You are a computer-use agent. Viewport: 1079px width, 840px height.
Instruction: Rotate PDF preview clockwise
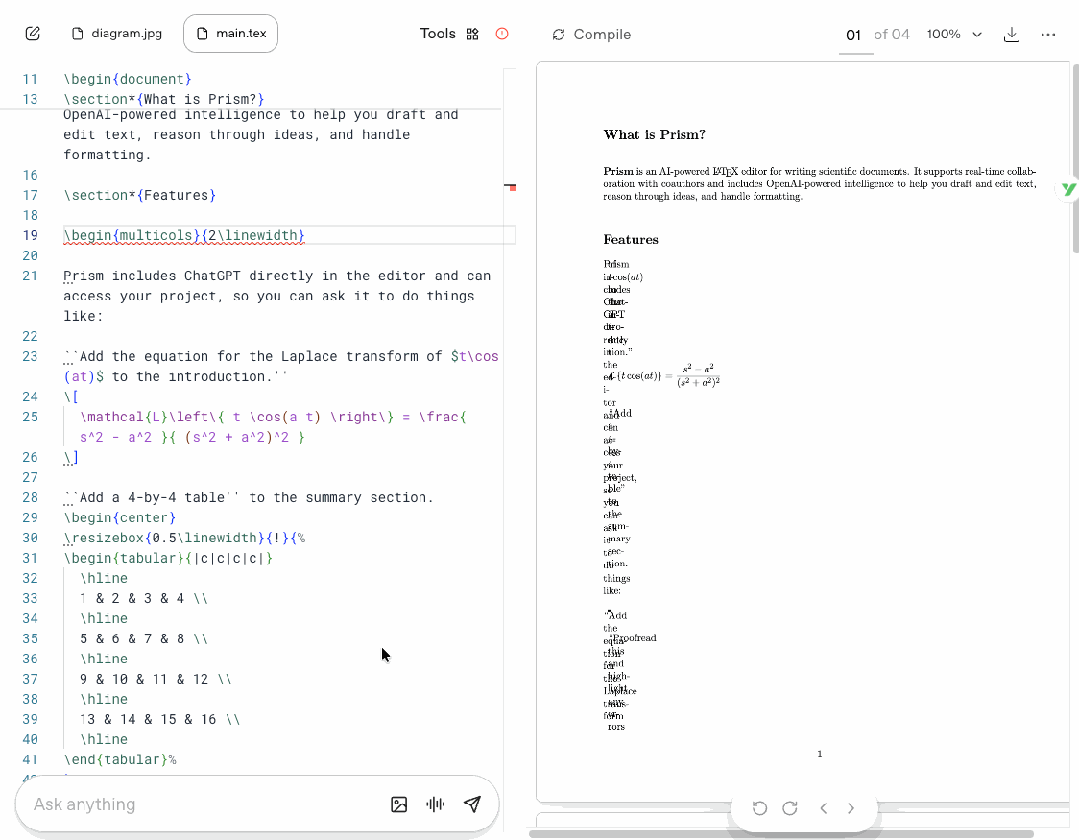(790, 808)
